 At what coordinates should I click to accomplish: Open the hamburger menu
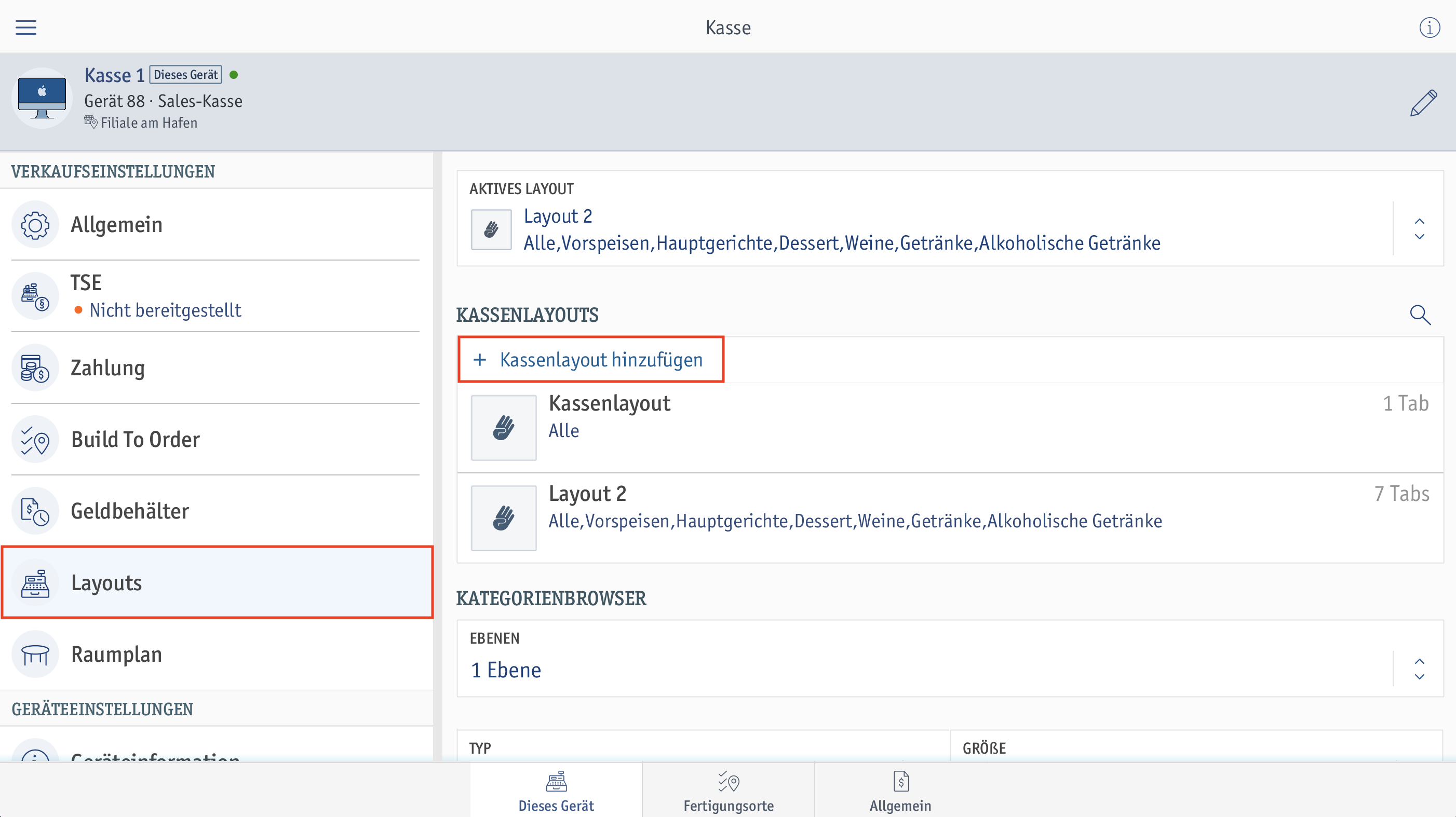click(26, 27)
